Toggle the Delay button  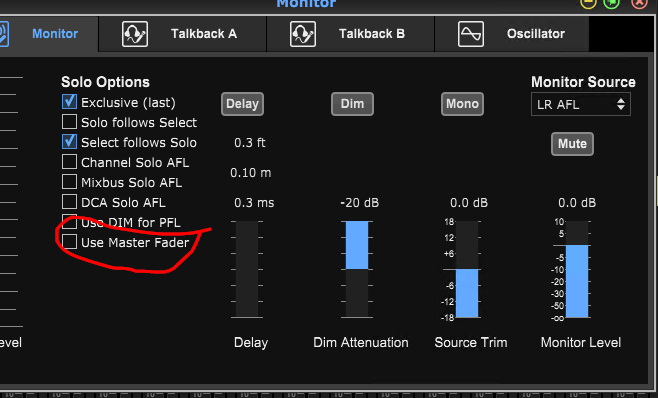click(242, 104)
